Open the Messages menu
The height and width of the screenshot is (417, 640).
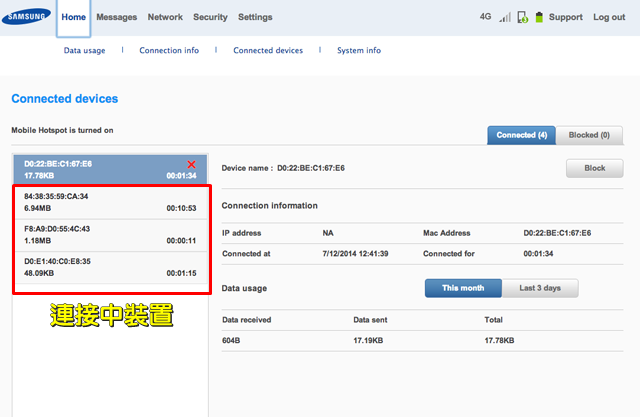point(117,17)
